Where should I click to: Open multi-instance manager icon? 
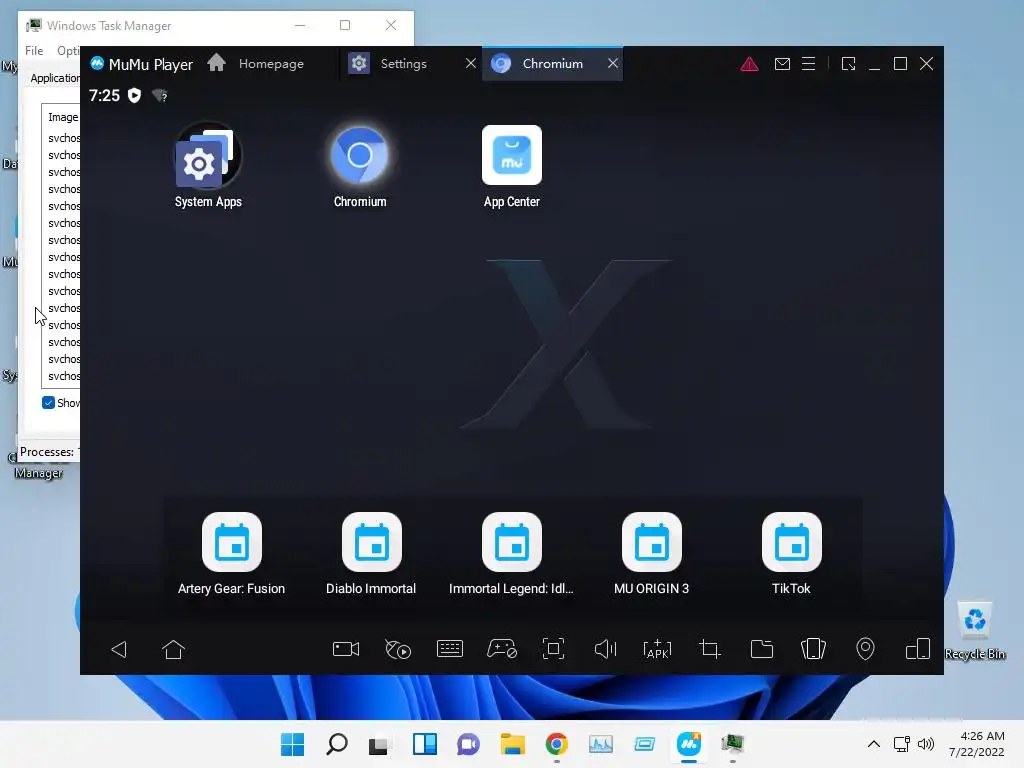918,649
